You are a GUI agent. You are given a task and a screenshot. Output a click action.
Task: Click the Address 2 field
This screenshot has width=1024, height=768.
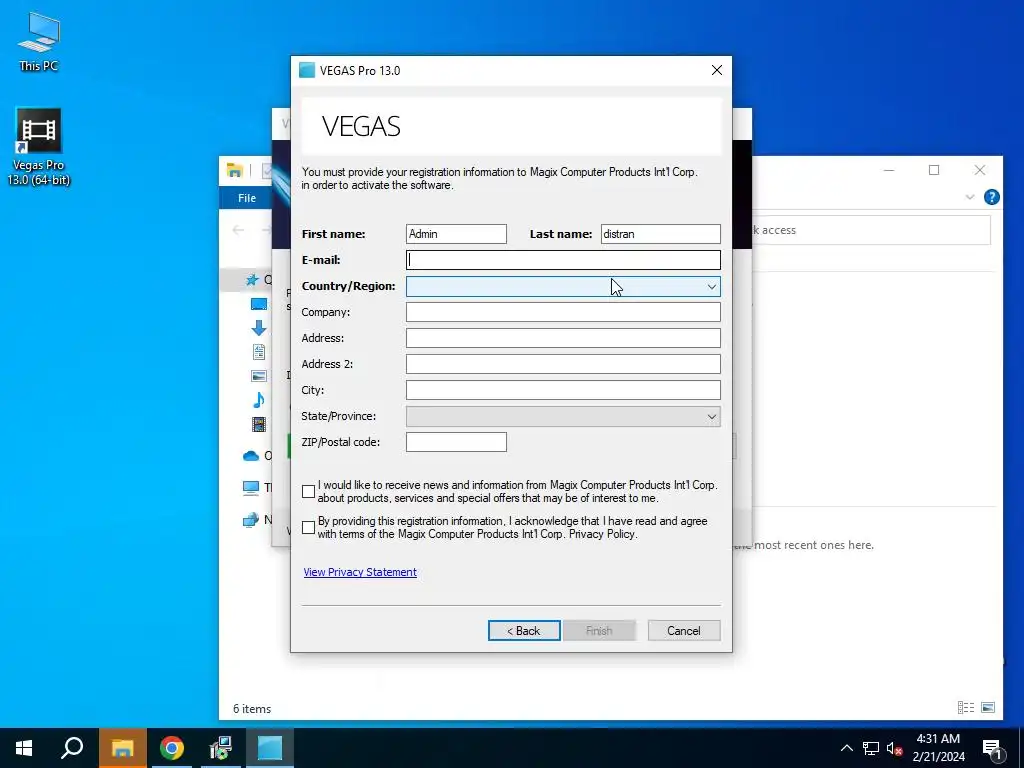[563, 364]
